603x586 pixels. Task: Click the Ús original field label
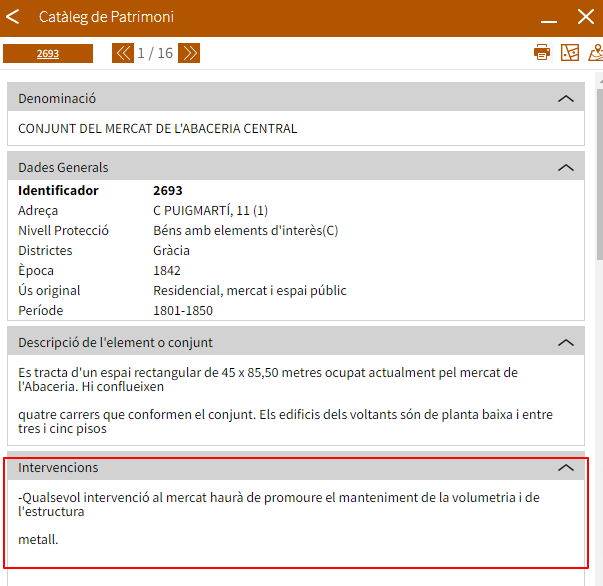[49, 291]
